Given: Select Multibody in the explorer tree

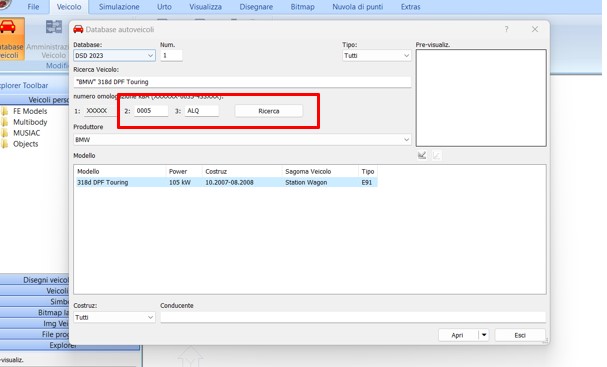Looking at the screenshot, I should 30,122.
